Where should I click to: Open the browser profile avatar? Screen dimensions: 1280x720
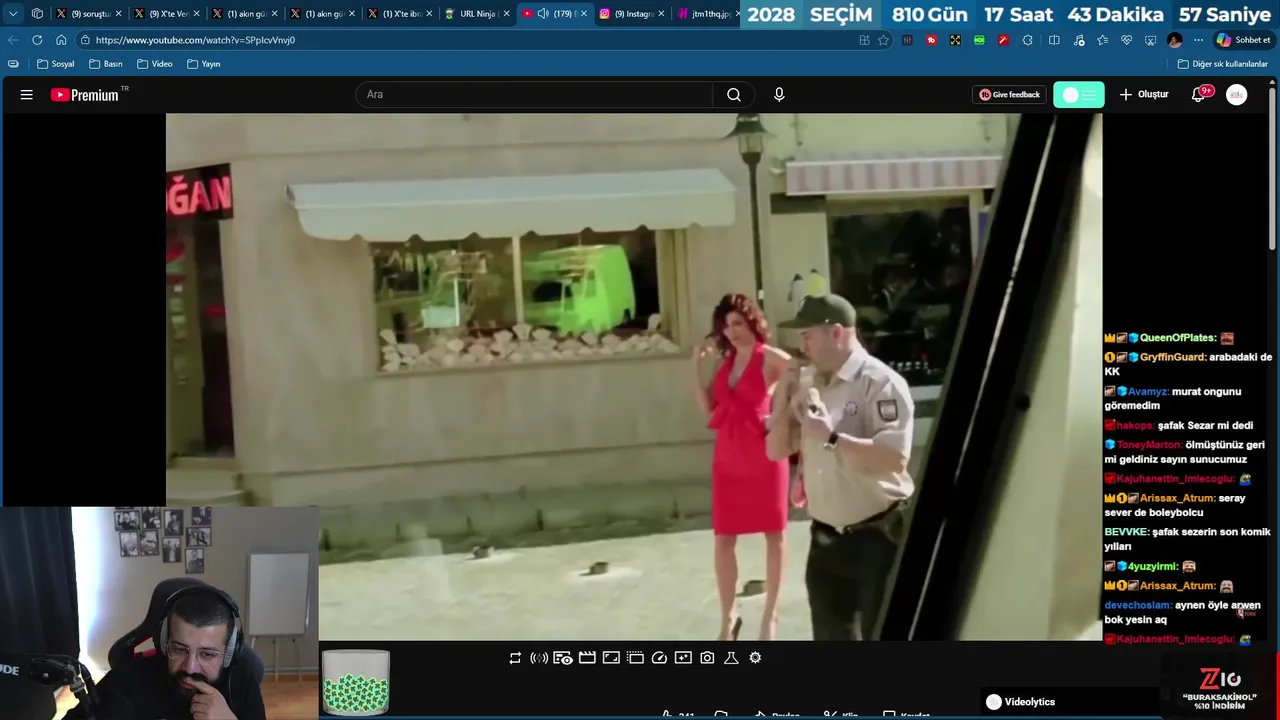[x=1174, y=40]
